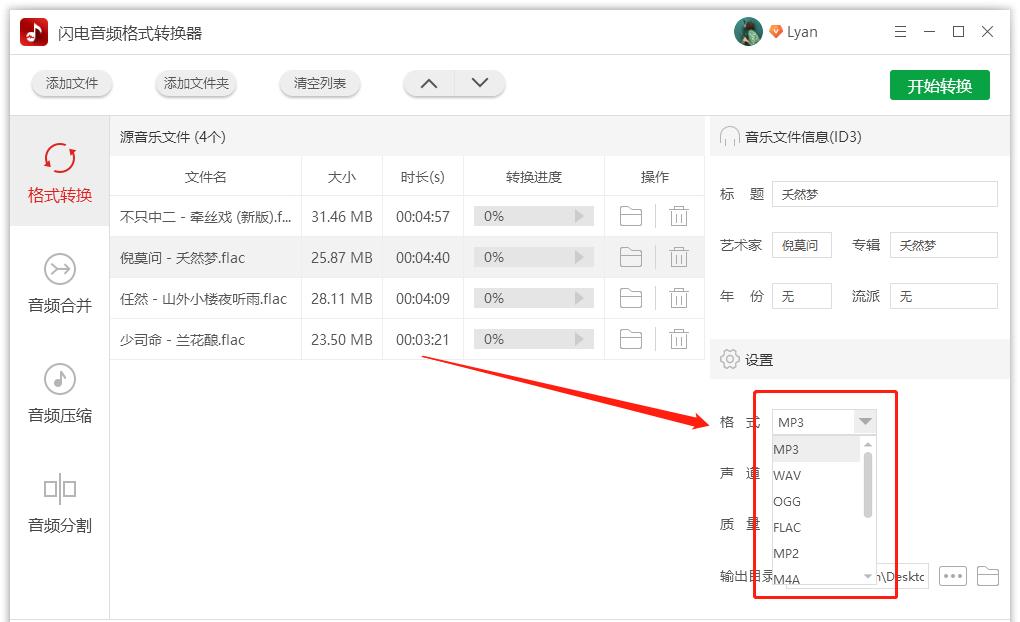This screenshot has width=1020, height=622.
Task: Collapse the 格式 format dropdown arrow
Action: click(x=864, y=421)
